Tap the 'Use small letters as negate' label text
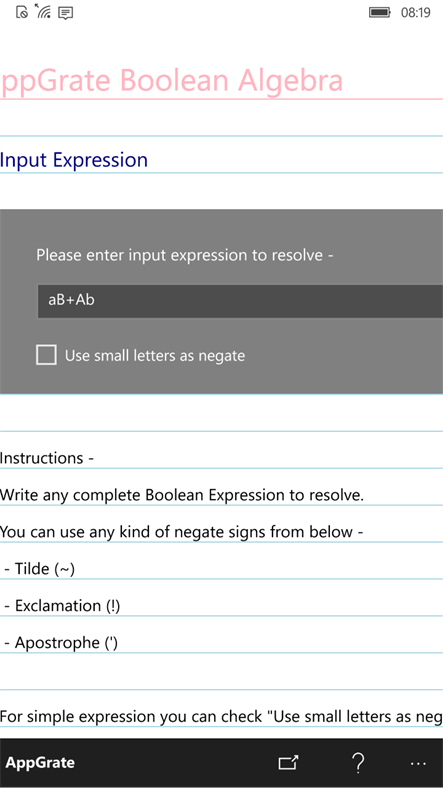Image resolution: width=443 pixels, height=788 pixels. (x=155, y=355)
